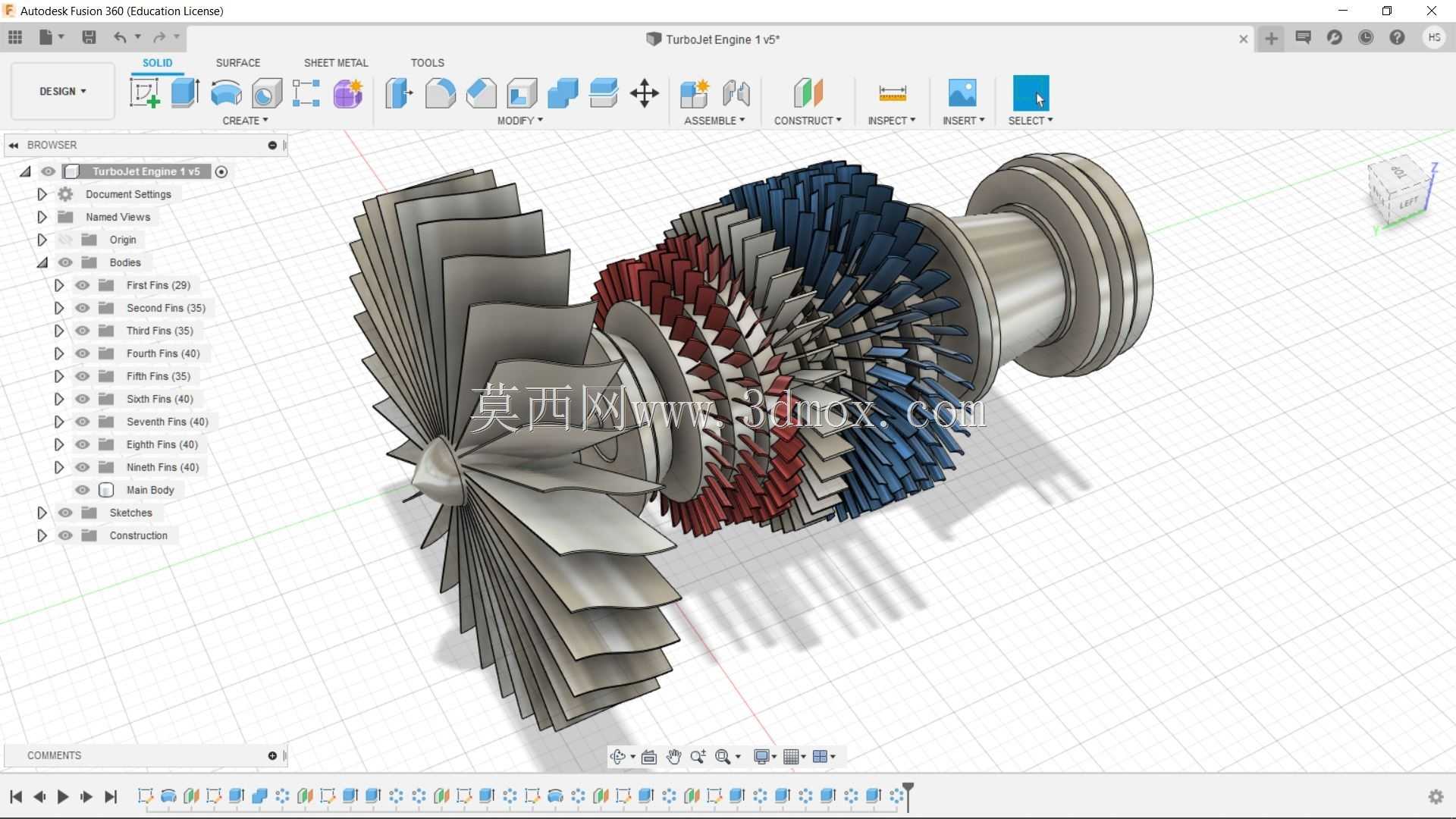Choose the Revolve tool

coord(226,93)
